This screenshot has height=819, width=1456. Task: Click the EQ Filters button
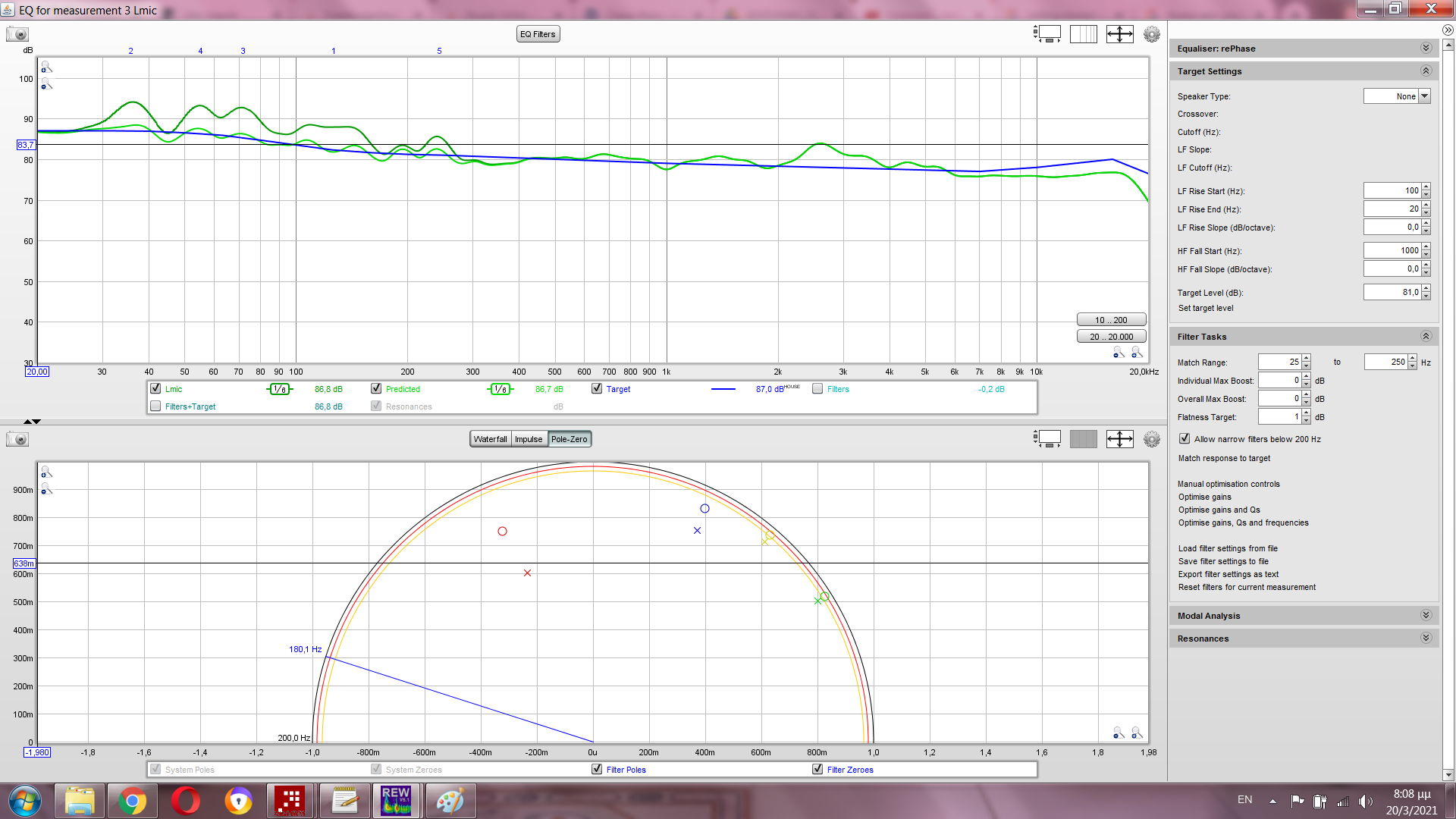tap(538, 34)
